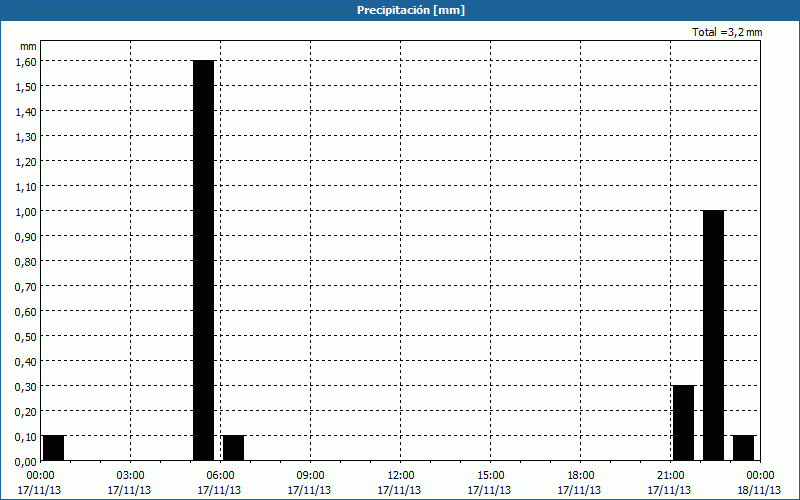Click the 21:00 time axis label
The image size is (800, 500).
point(670,476)
